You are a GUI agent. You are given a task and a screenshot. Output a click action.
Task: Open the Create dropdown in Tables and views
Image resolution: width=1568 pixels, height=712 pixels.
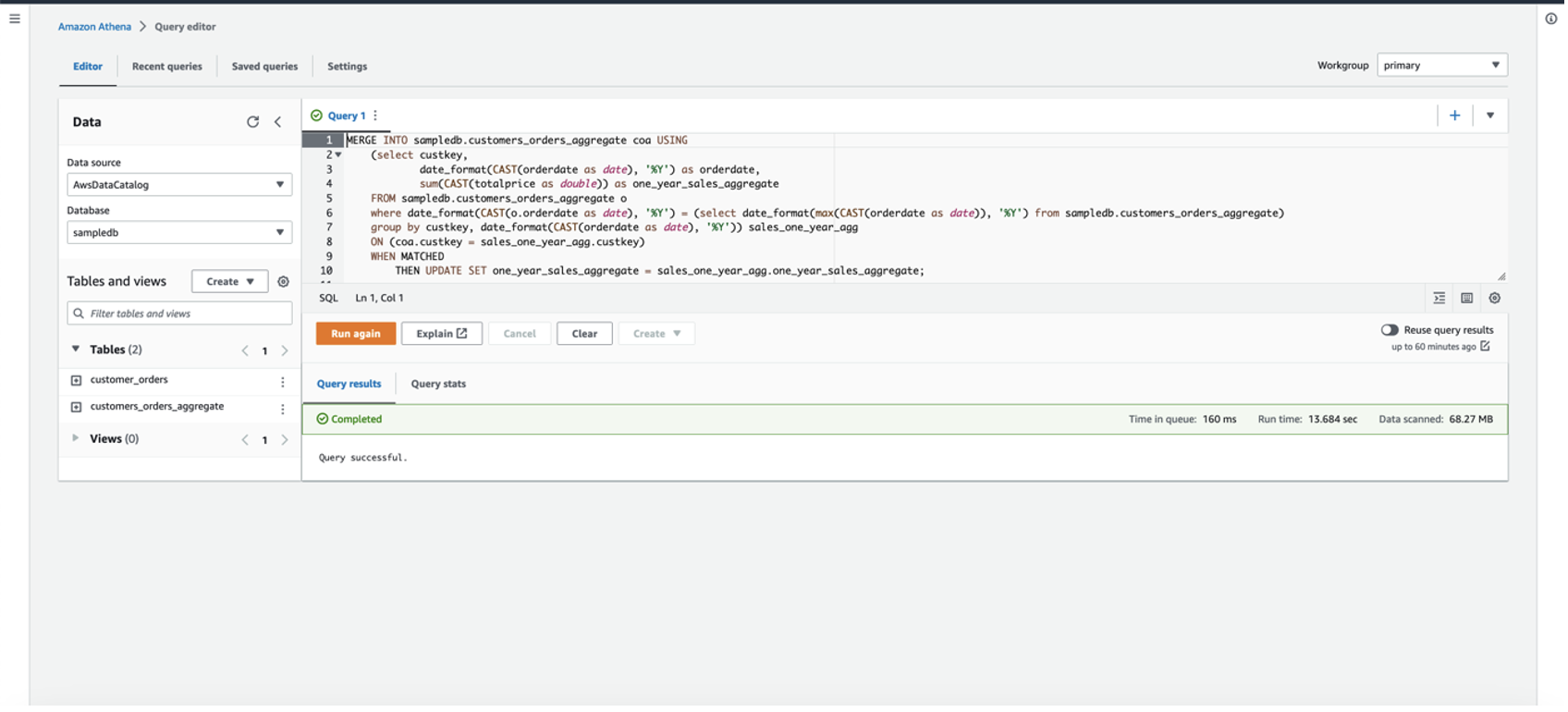[229, 282]
